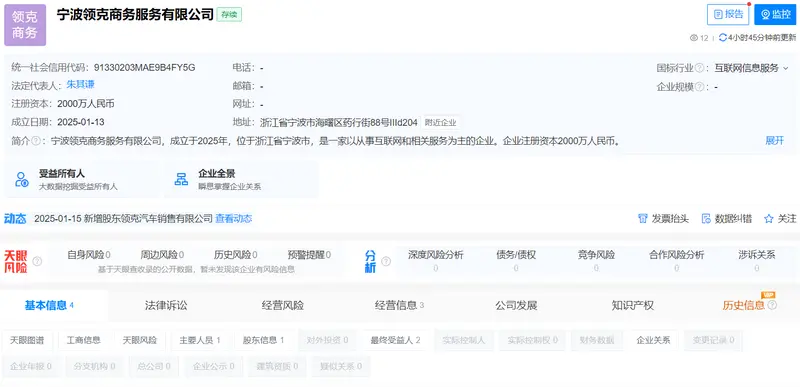Image resolution: width=800 pixels, height=387 pixels.
Task: Click the 分析 help question icon
Action: [x=386, y=261]
